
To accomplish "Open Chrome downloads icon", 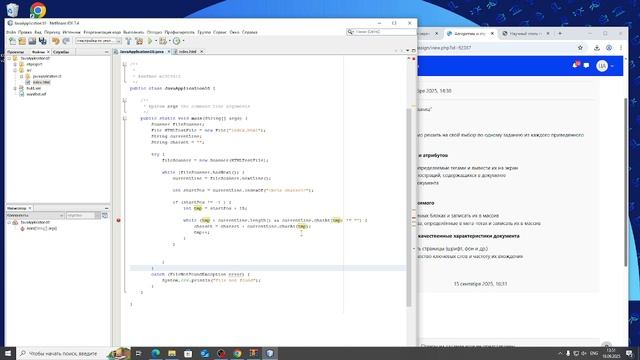I will click(597, 48).
